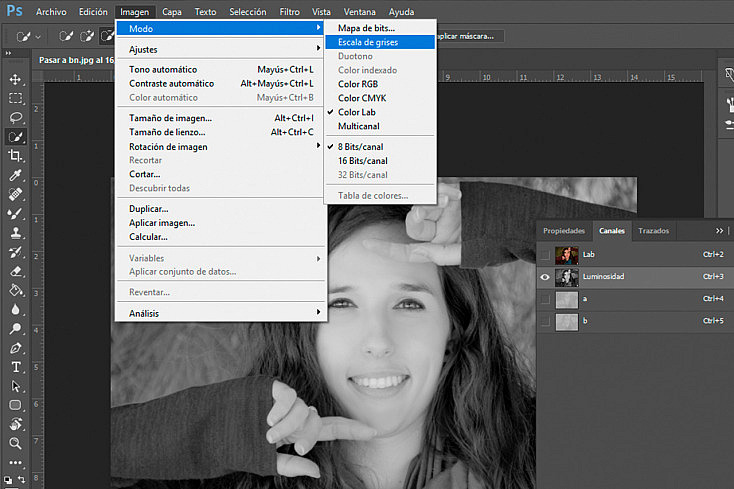Expand Rotación de imagen submenu

tap(220, 146)
